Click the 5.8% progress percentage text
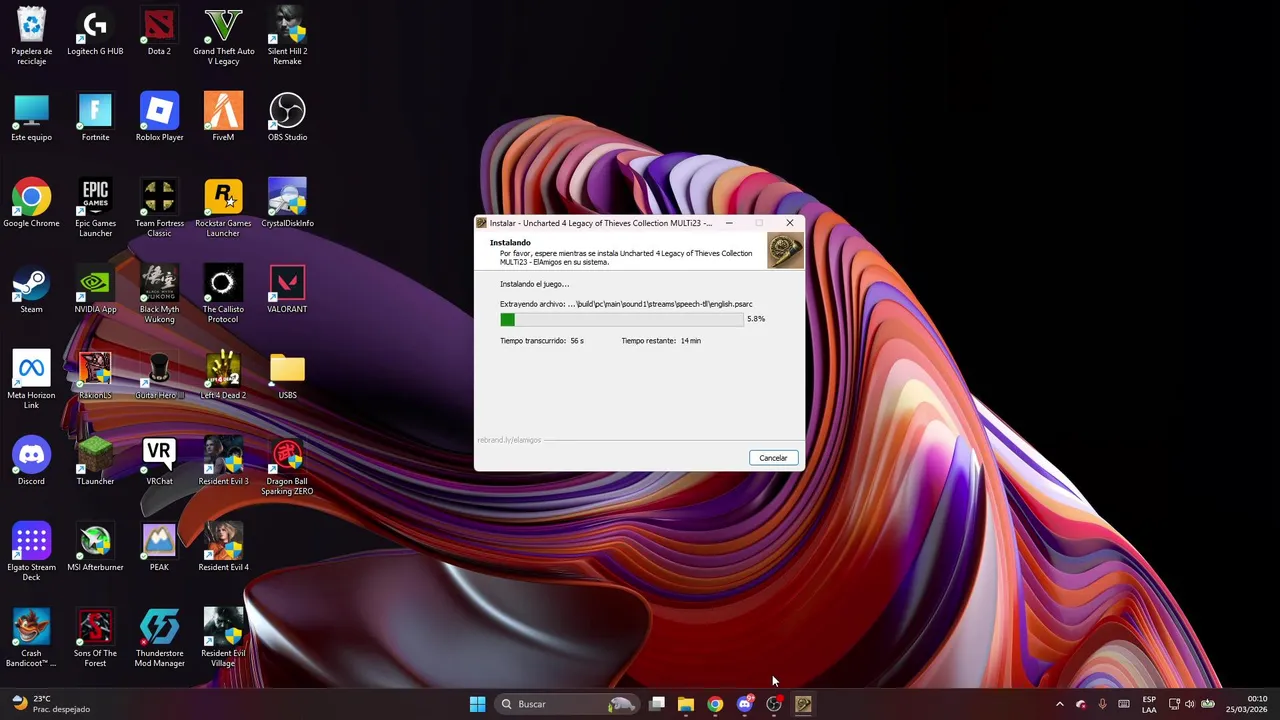 tap(756, 319)
